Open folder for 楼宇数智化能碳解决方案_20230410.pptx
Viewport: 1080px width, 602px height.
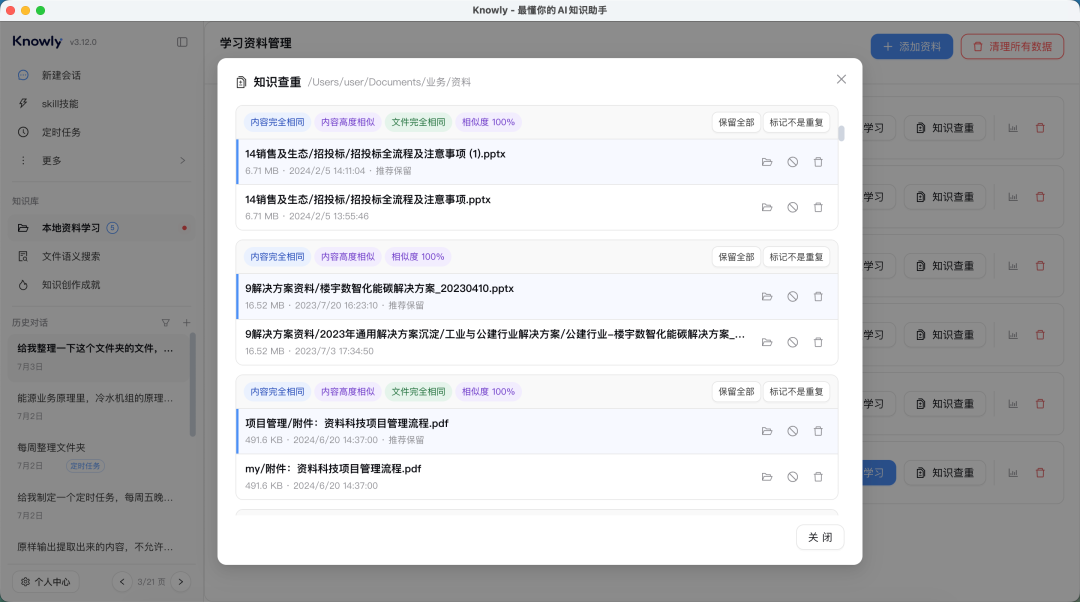767,297
